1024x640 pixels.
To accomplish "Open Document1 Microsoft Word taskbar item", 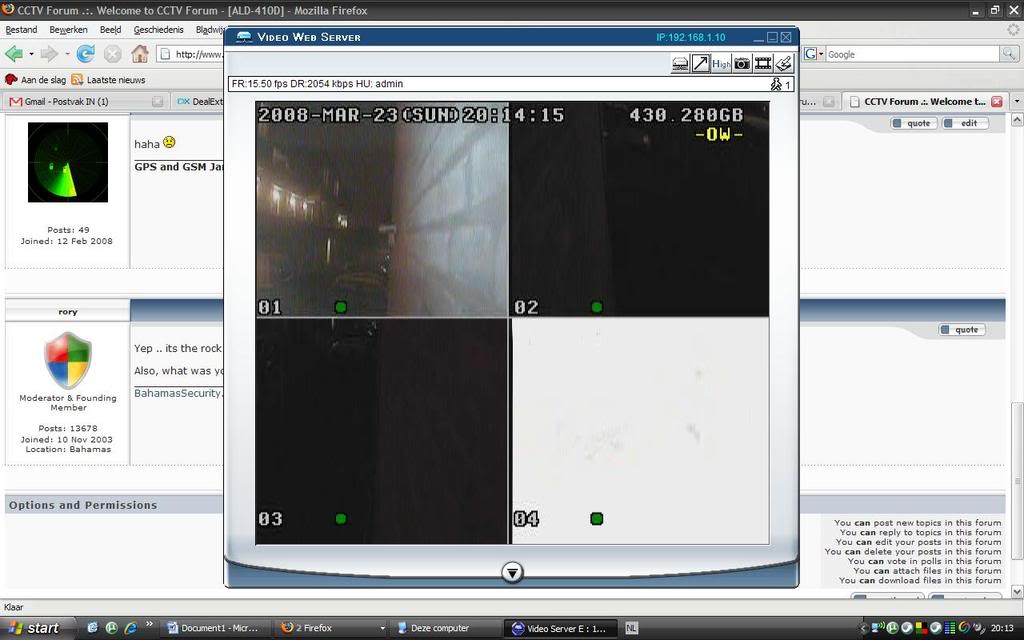I will click(x=216, y=628).
